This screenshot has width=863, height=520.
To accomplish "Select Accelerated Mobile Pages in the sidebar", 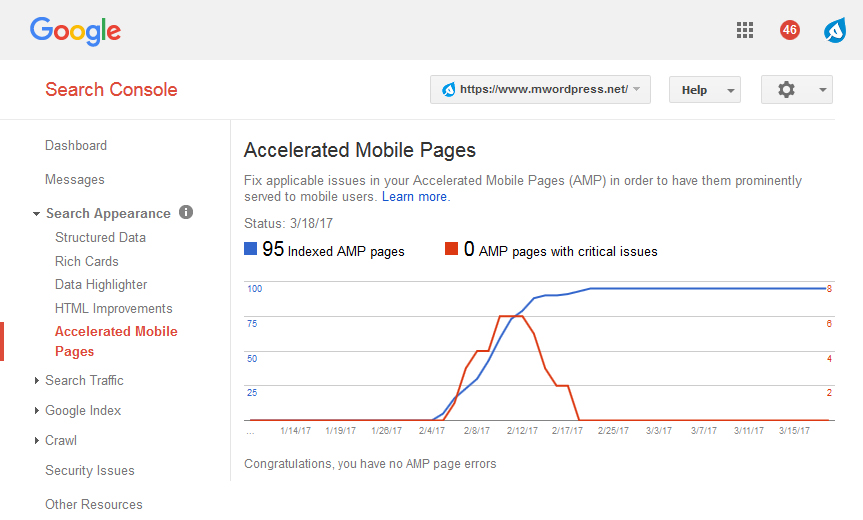I will (x=116, y=341).
